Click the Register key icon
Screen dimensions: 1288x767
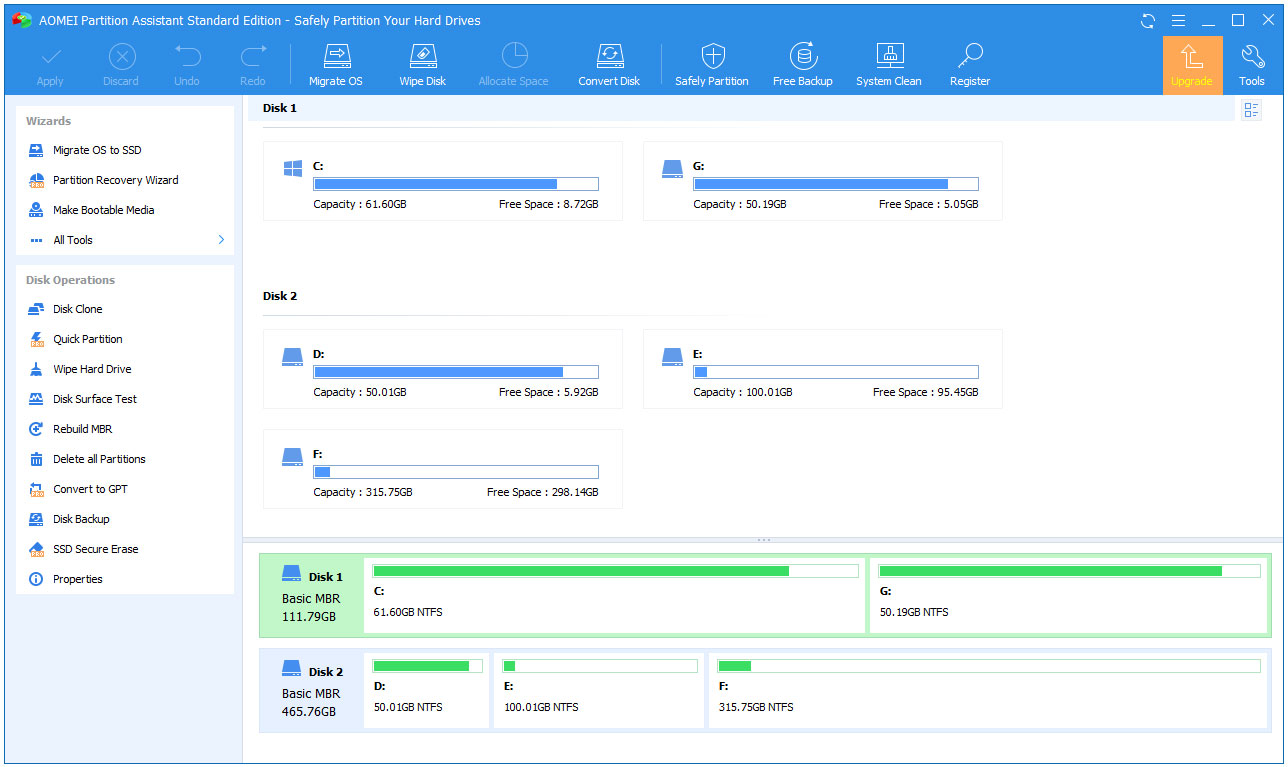point(970,57)
